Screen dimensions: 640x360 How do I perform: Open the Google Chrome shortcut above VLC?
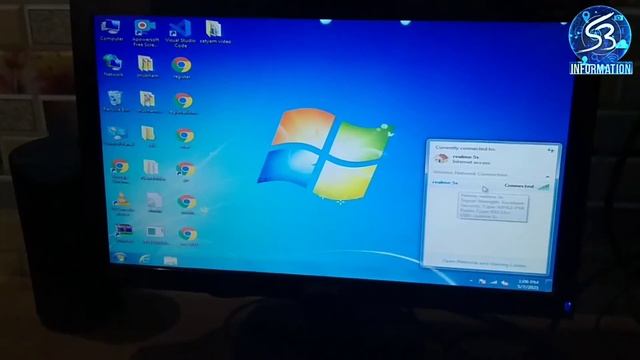[x=120, y=172]
